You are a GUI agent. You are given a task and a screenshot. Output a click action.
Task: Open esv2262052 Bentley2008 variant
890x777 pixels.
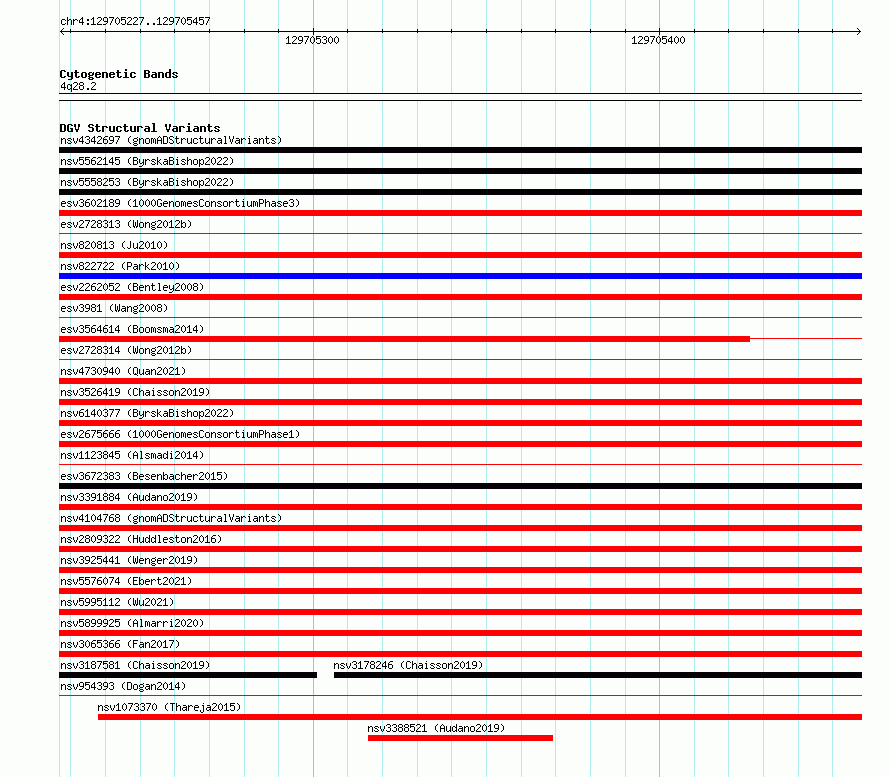tap(132, 287)
